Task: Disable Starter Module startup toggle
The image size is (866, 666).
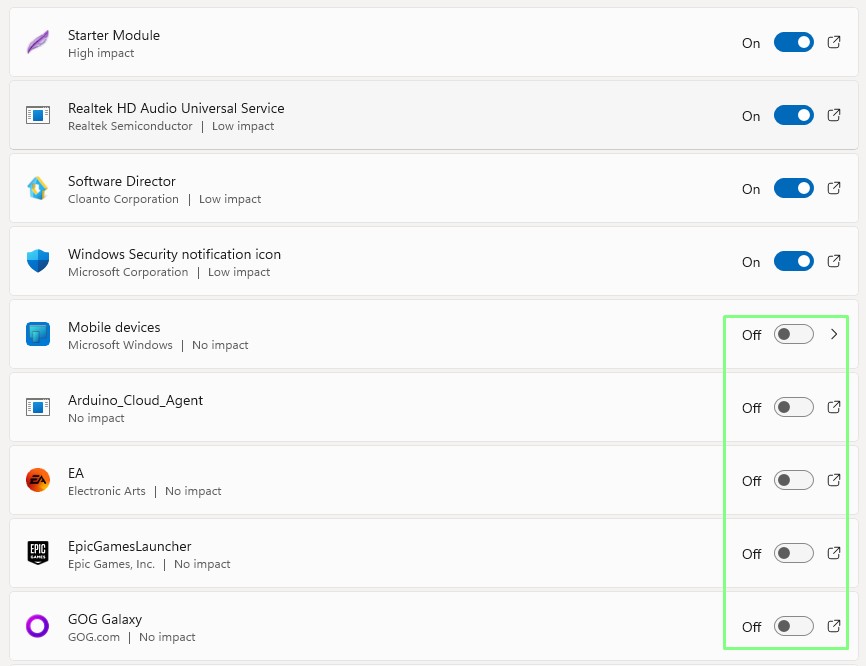Action: click(794, 43)
